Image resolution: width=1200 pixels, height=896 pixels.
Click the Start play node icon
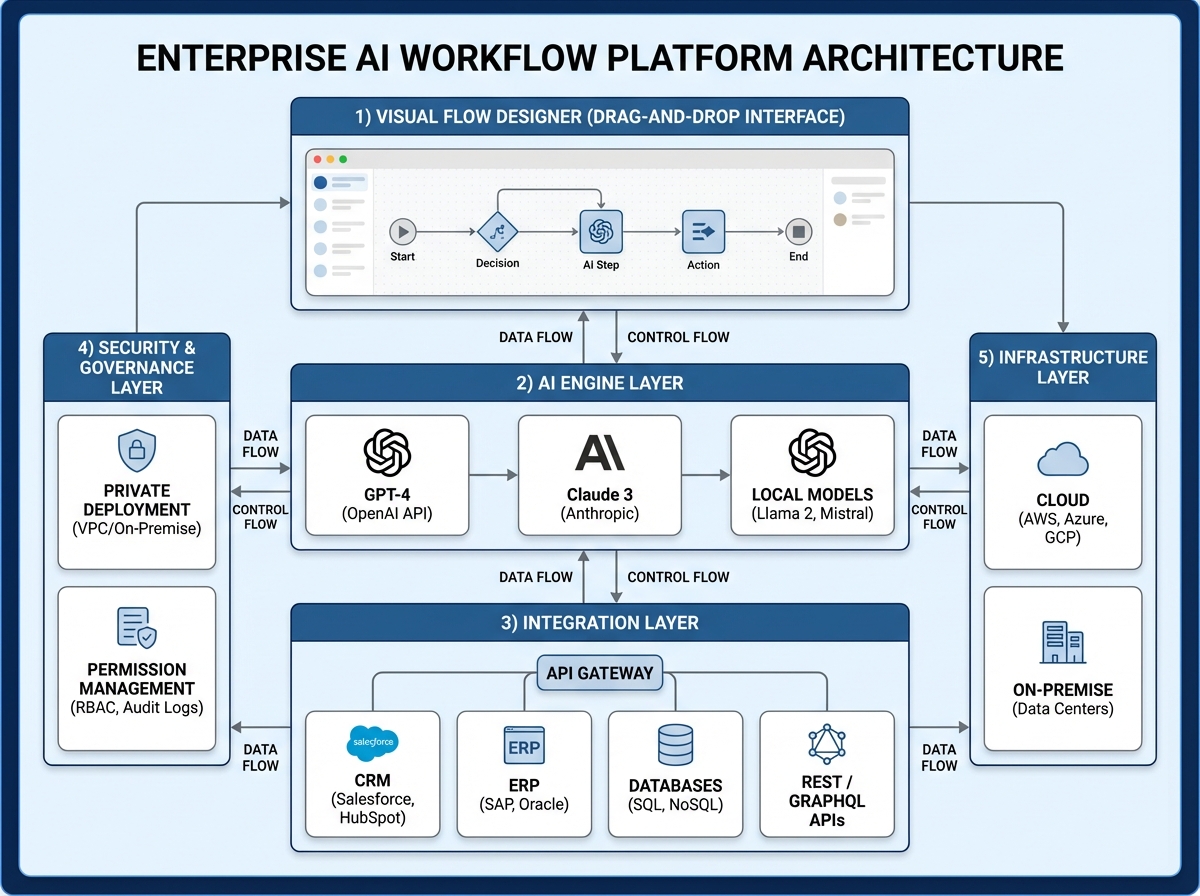coord(402,232)
